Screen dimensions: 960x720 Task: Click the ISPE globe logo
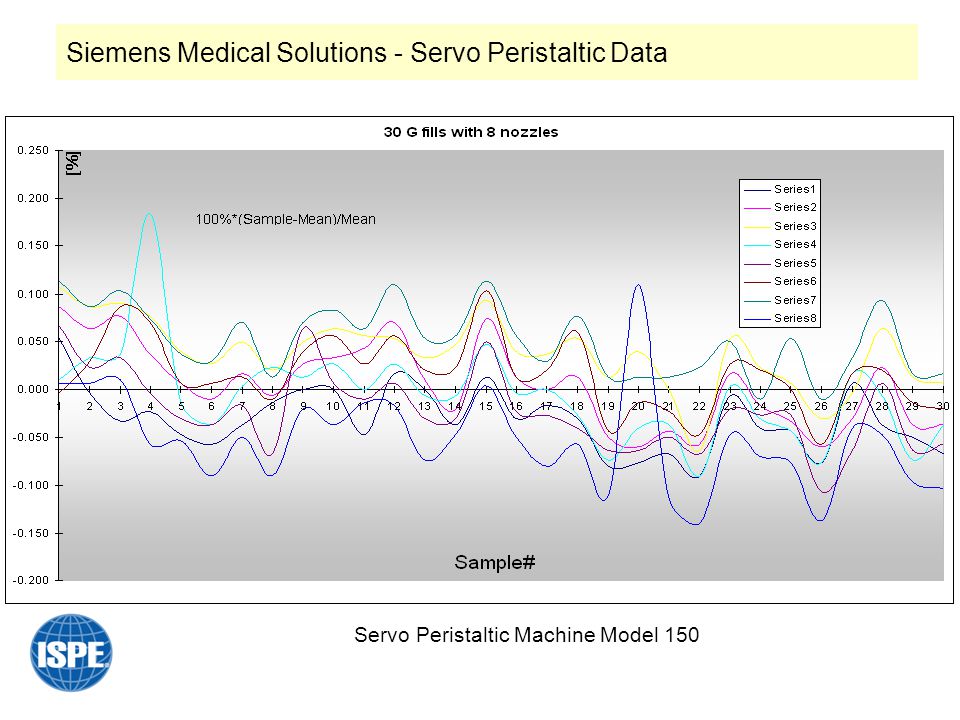coord(71,653)
